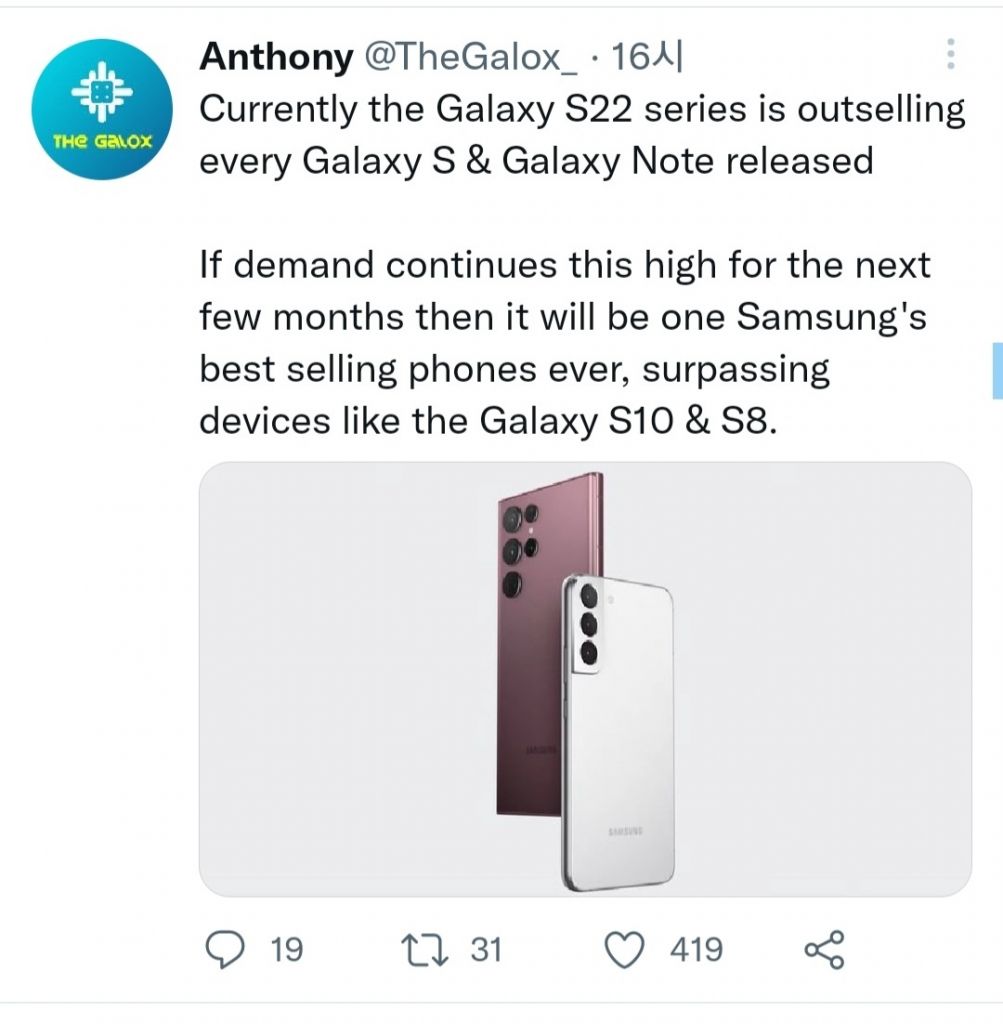Screen dimensions: 1003x1024
Task: Open the three-dot more options menu
Action: 950,56
